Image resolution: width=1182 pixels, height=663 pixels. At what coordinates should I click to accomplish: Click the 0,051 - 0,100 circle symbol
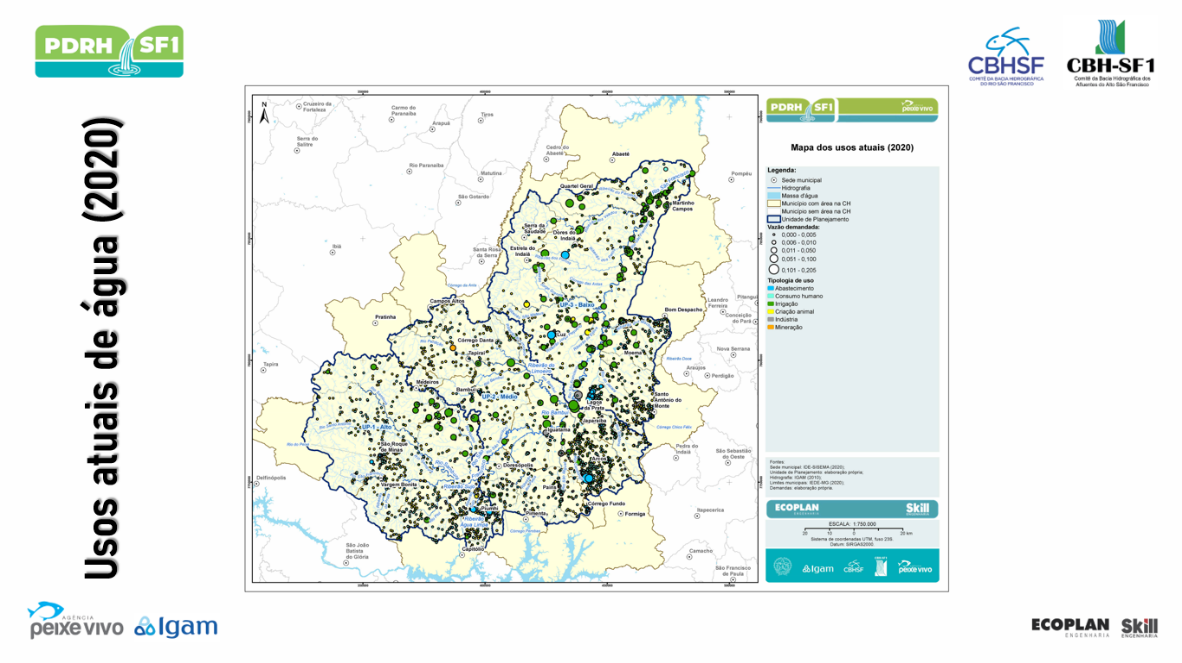(x=773, y=258)
